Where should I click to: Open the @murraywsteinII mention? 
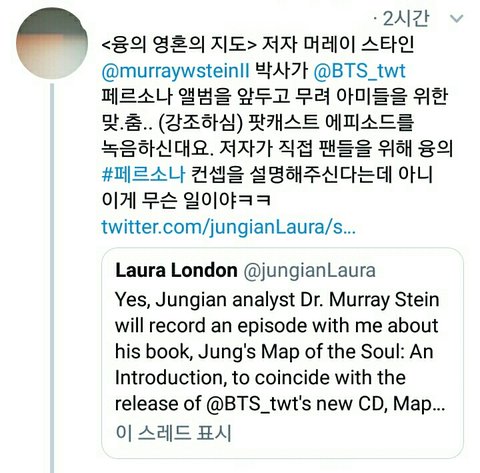coord(175,71)
